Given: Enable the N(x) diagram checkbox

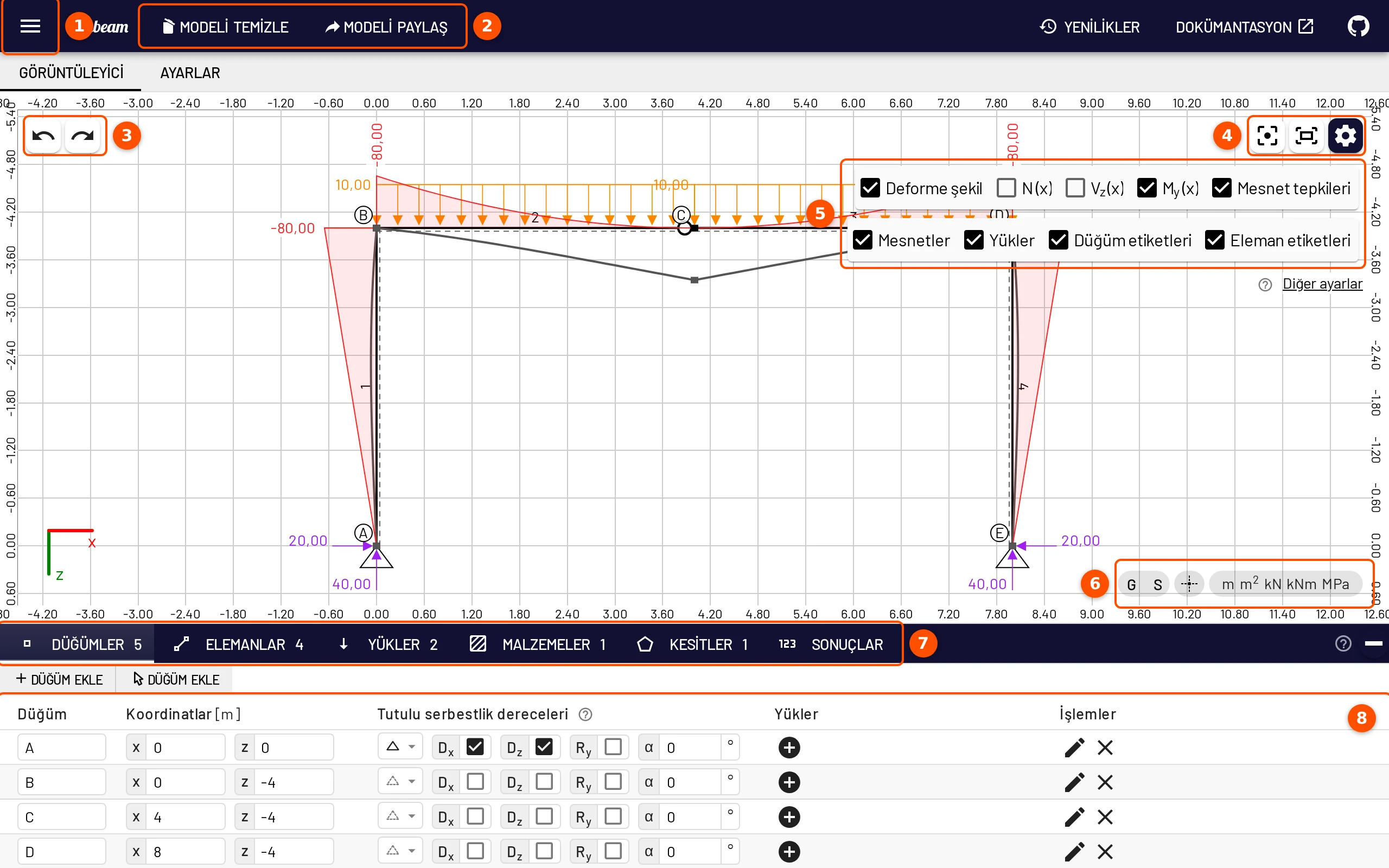Looking at the screenshot, I should pyautogui.click(x=1006, y=188).
